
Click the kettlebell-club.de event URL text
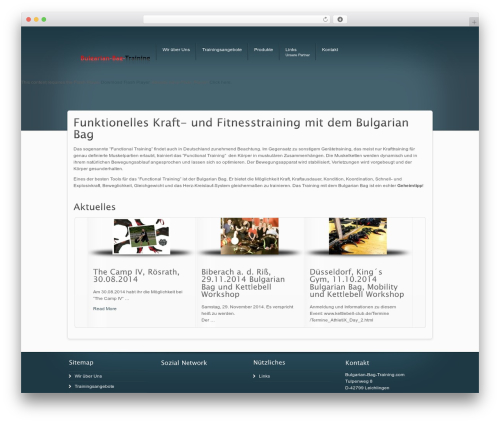click(x=349, y=317)
